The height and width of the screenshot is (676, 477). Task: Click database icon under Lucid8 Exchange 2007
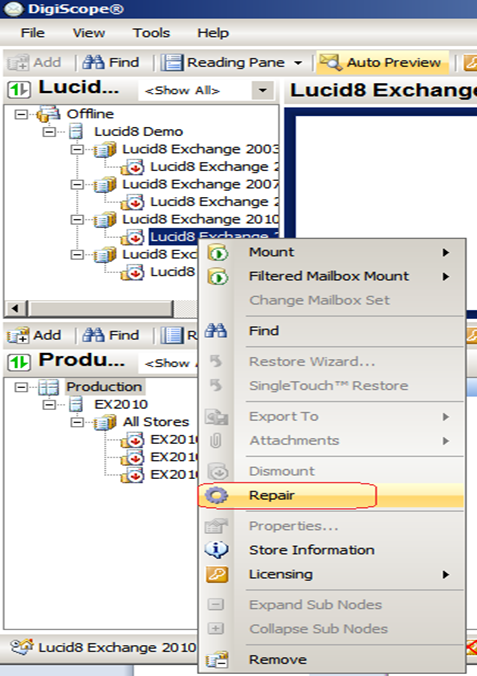pyautogui.click(x=133, y=202)
